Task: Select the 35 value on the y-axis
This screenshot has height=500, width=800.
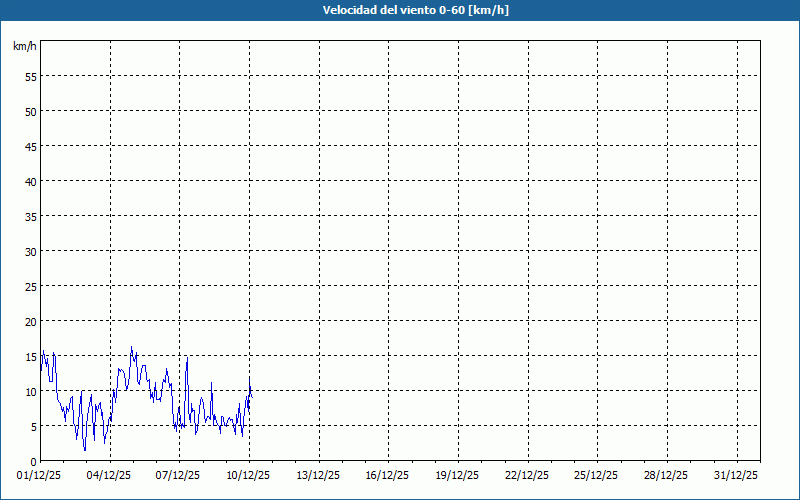Action: 31,216
